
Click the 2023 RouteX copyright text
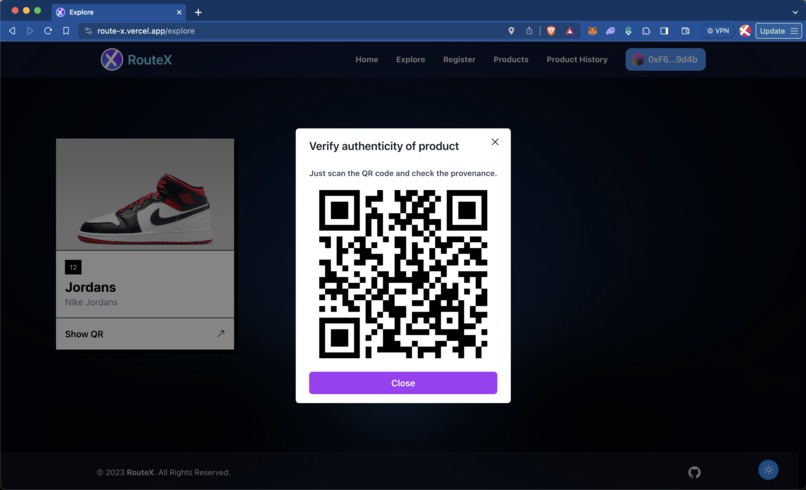(163, 472)
